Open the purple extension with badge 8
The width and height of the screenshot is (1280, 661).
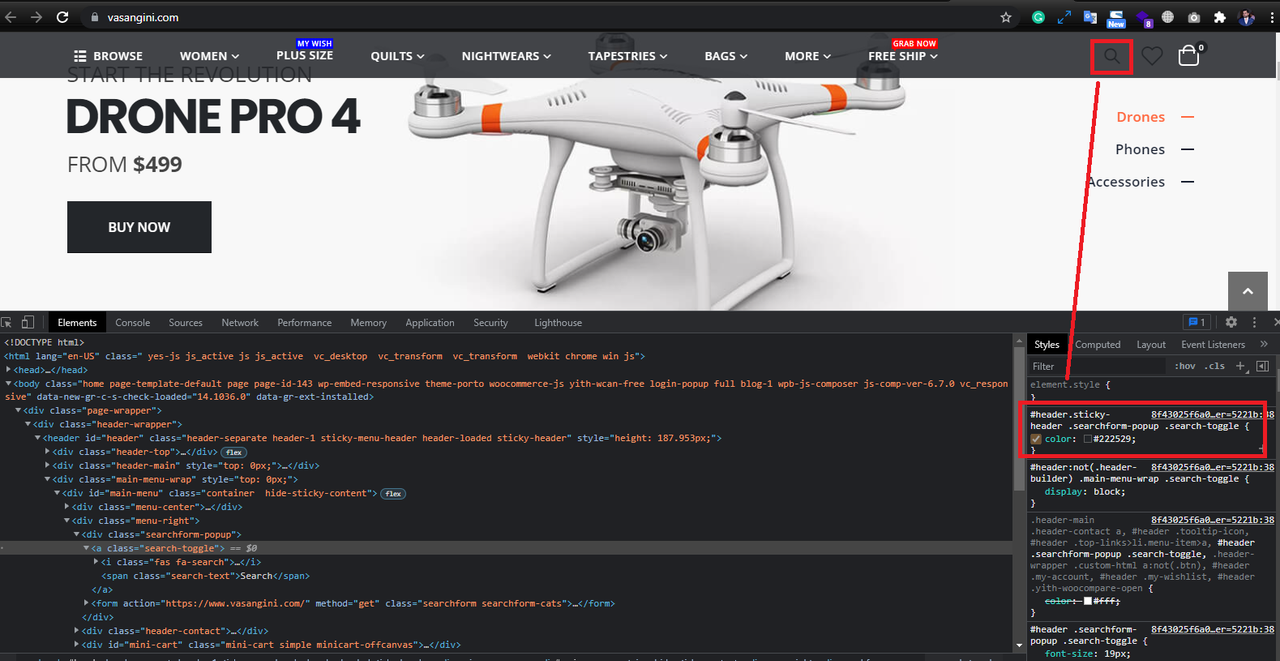coord(1142,18)
